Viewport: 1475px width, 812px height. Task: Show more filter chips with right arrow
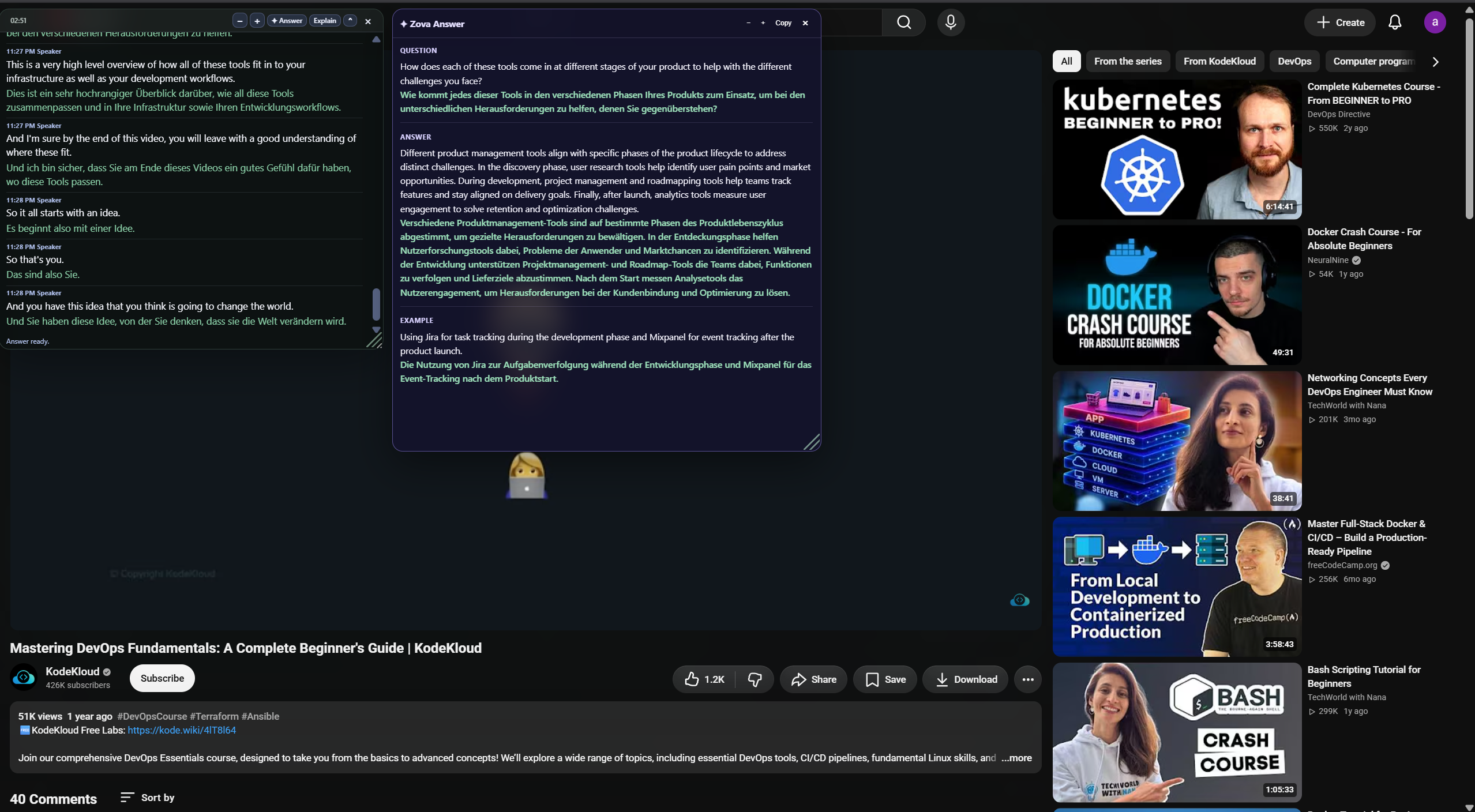(x=1436, y=62)
